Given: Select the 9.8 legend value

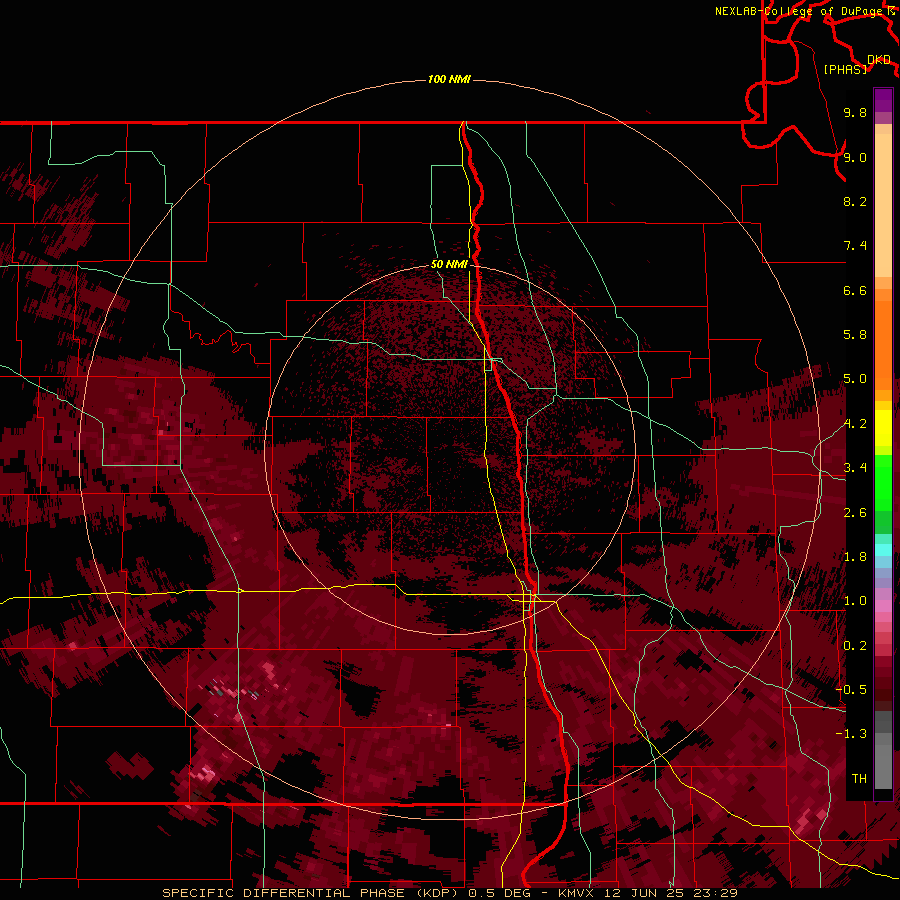Looking at the screenshot, I should click(x=855, y=112).
